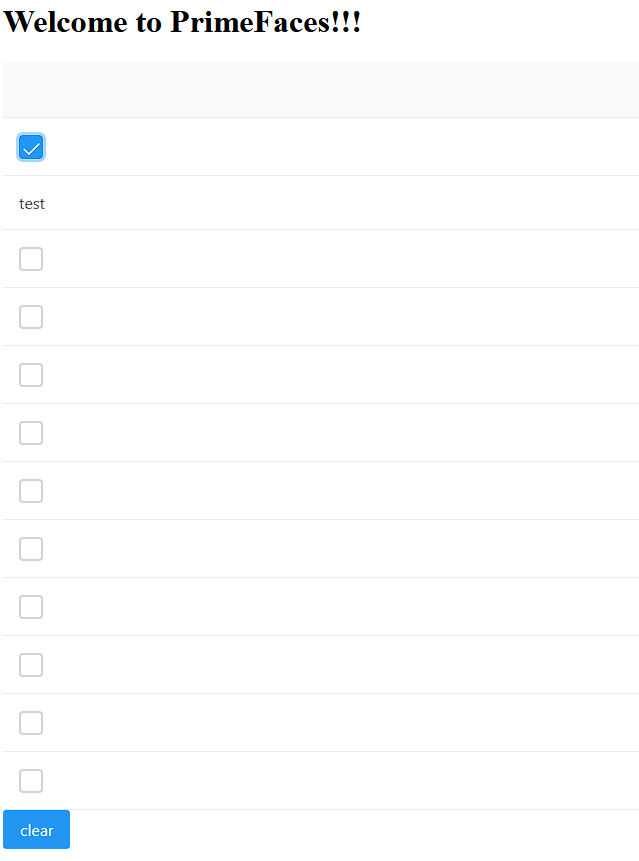Viewport: 639px width, 861px height.
Task: Check the checkbox in the second list row
Action: tap(31, 259)
